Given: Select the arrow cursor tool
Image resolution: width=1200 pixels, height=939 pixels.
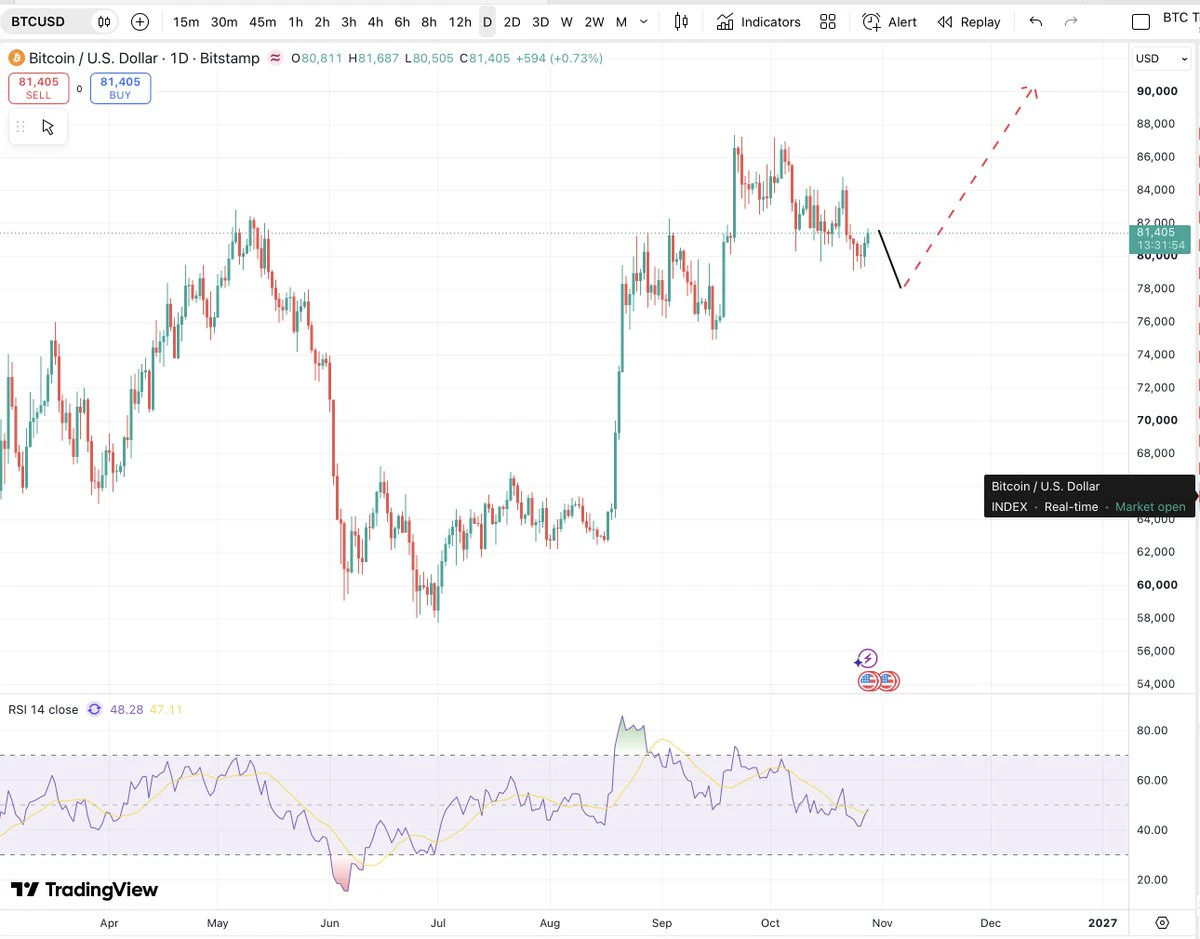Looking at the screenshot, I should [x=48, y=127].
